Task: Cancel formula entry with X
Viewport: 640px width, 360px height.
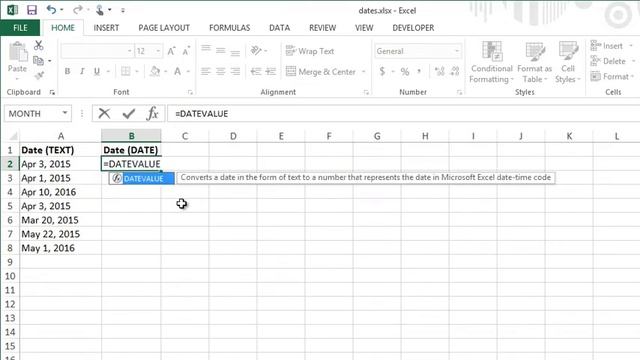Action: point(104,113)
